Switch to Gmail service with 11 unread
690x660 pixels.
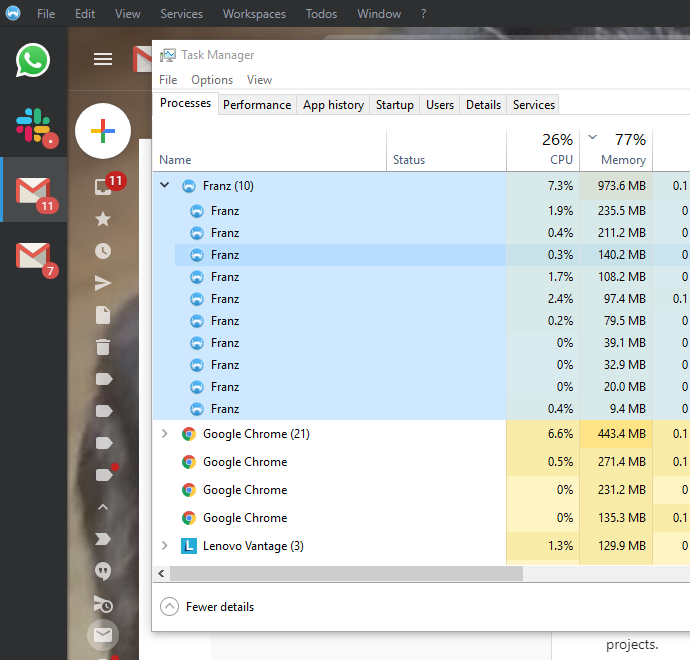pos(33,190)
